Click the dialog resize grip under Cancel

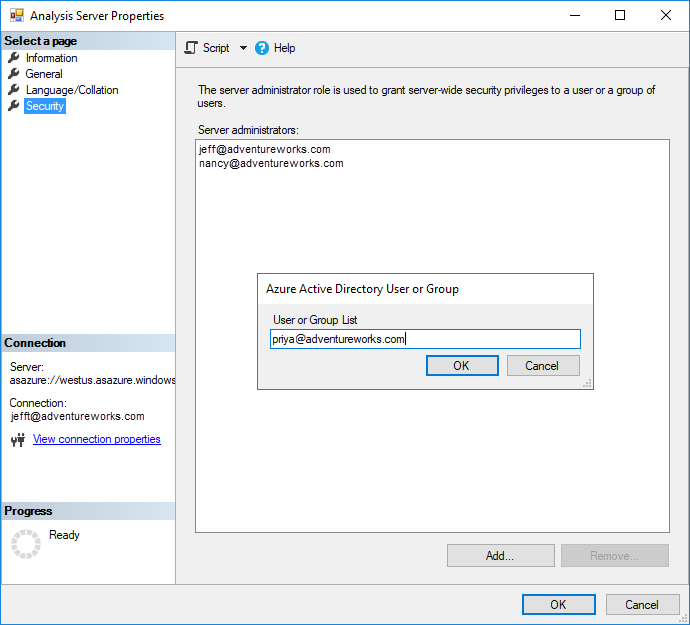coord(587,383)
